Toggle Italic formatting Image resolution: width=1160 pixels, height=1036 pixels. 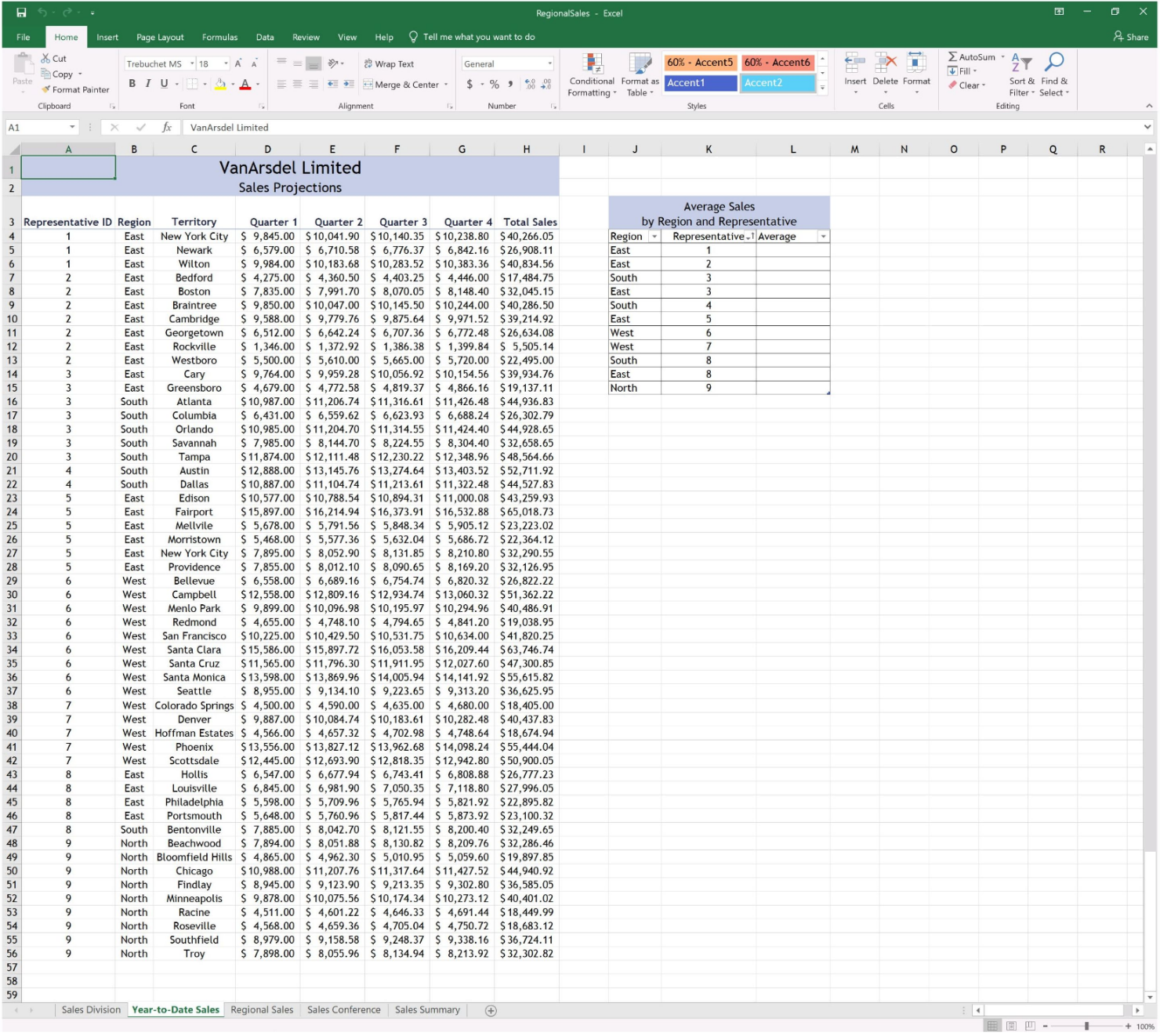point(147,84)
